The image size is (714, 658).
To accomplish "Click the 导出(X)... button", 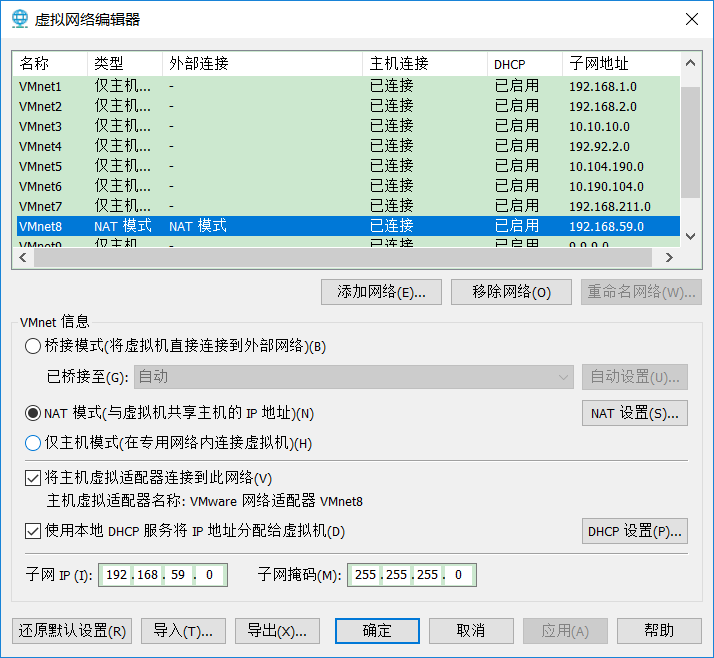I will coord(277,631).
